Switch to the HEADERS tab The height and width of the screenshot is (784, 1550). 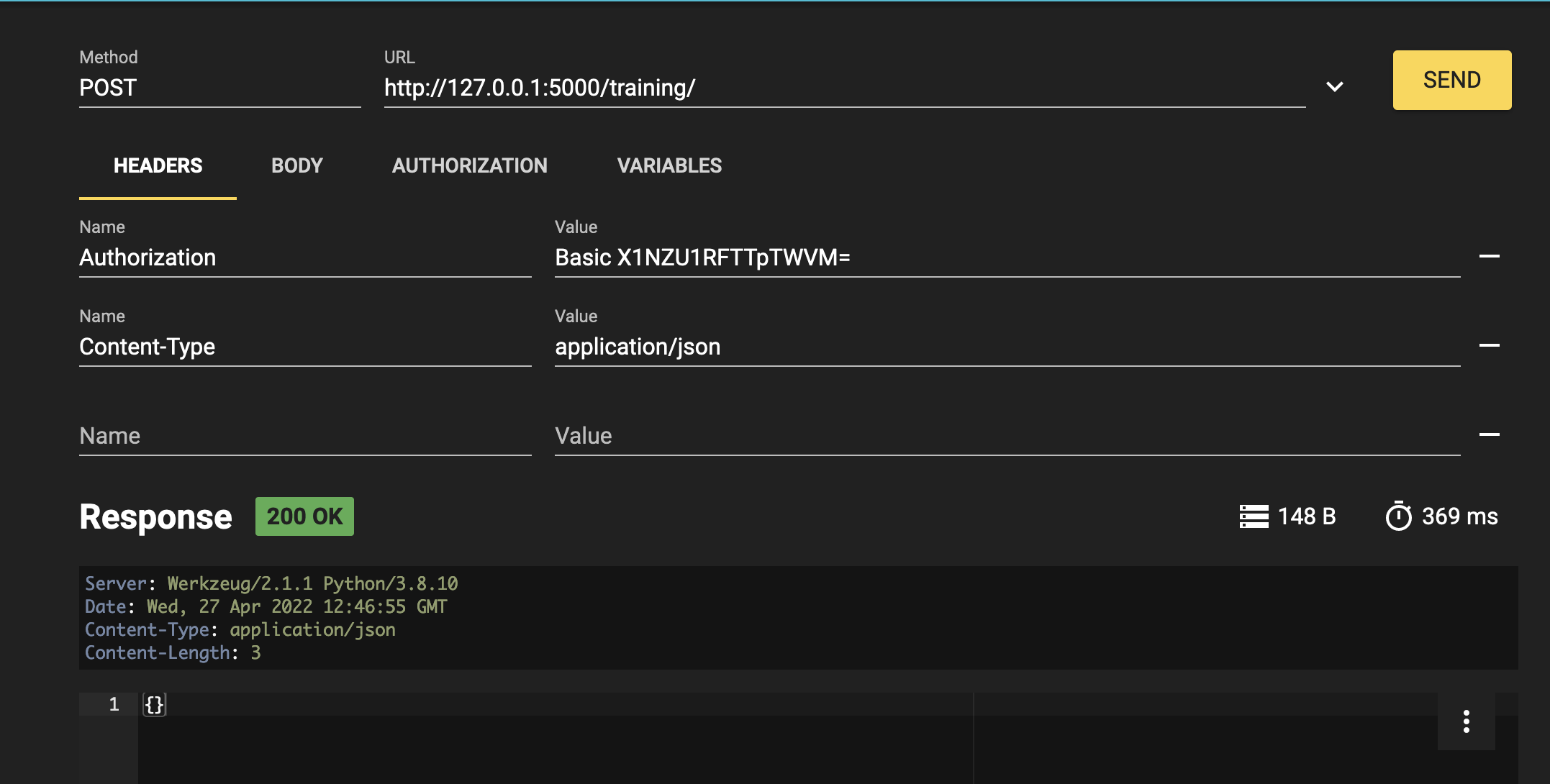pyautogui.click(x=157, y=165)
